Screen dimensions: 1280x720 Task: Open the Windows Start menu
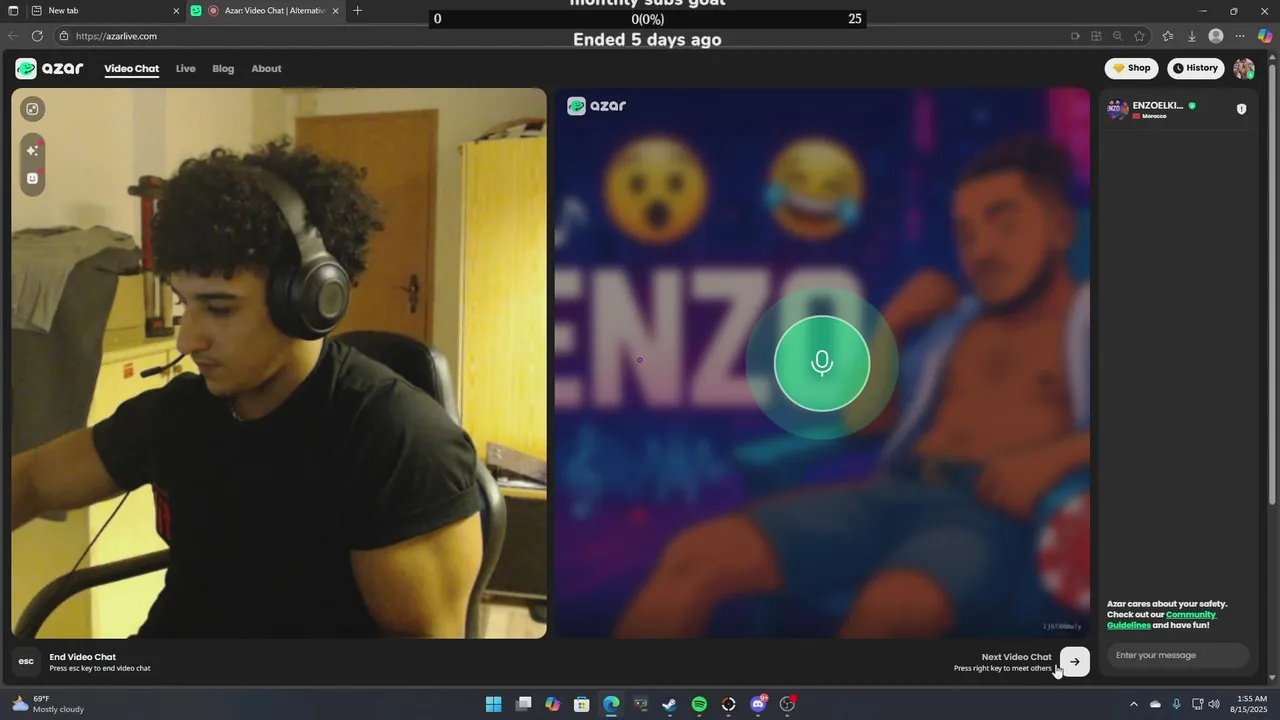(x=494, y=704)
